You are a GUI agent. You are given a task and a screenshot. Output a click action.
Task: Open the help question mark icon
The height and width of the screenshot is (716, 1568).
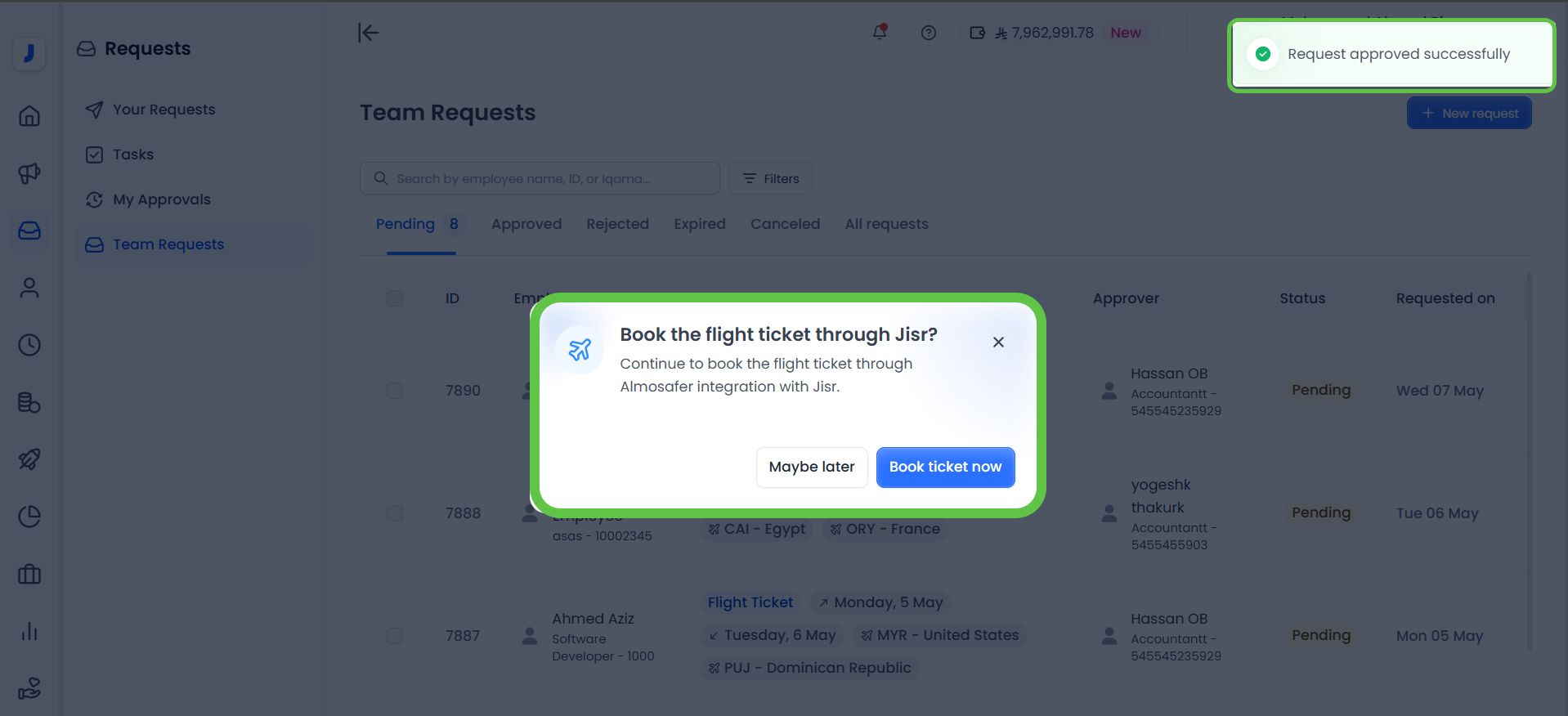coord(928,33)
